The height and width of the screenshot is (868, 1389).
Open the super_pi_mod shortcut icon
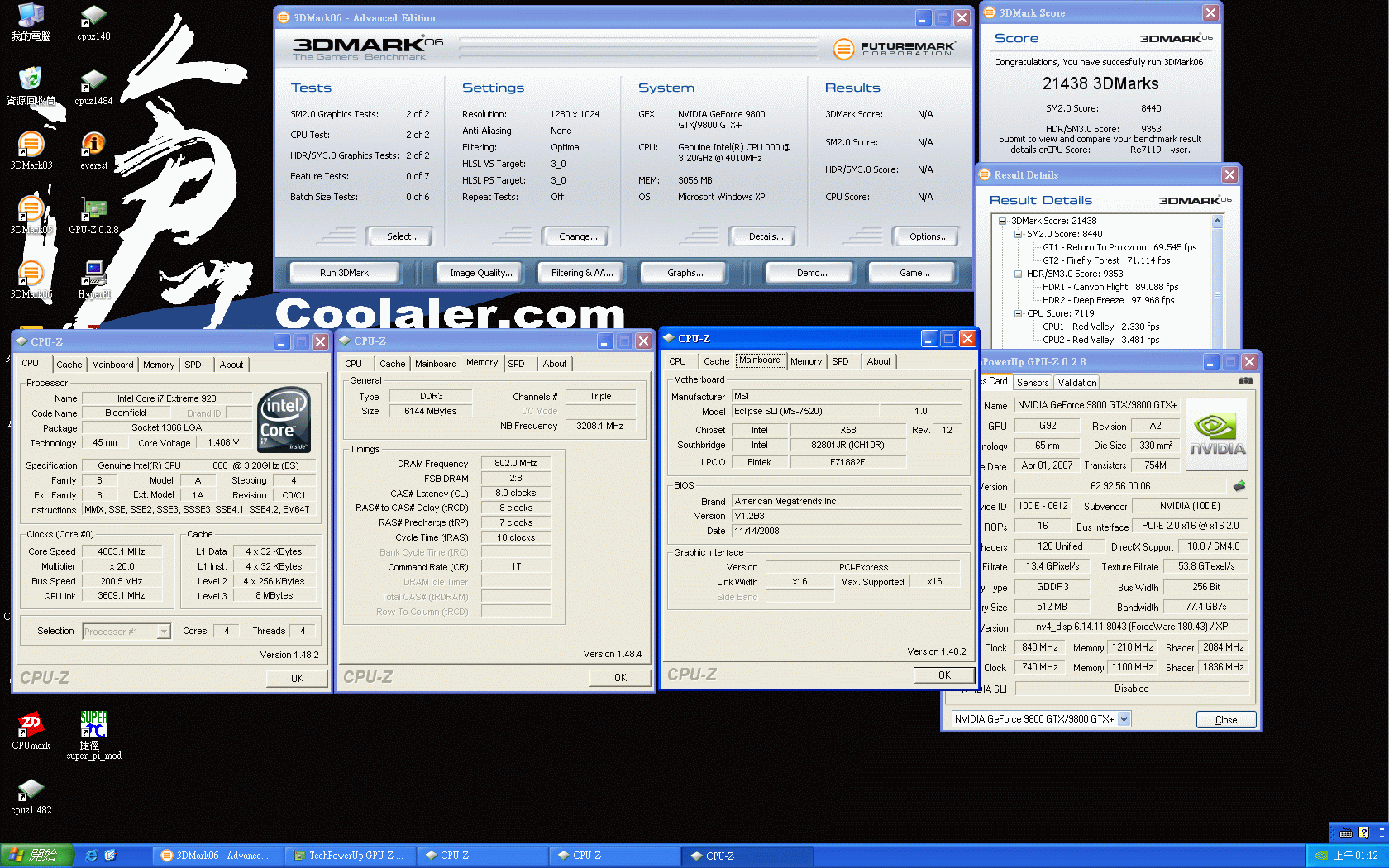[x=93, y=726]
